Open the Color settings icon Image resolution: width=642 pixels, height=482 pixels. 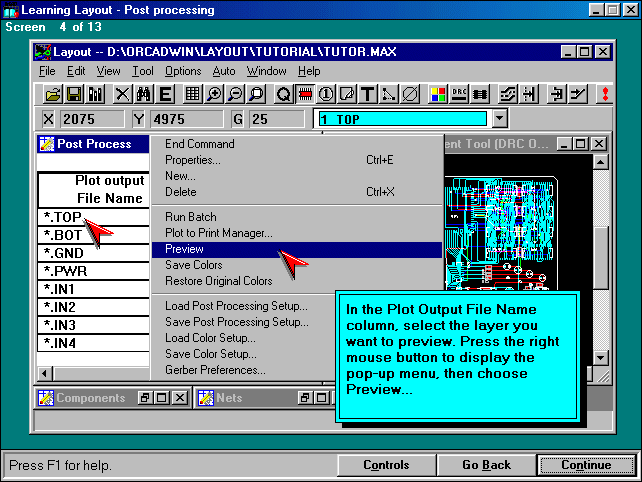point(438,94)
